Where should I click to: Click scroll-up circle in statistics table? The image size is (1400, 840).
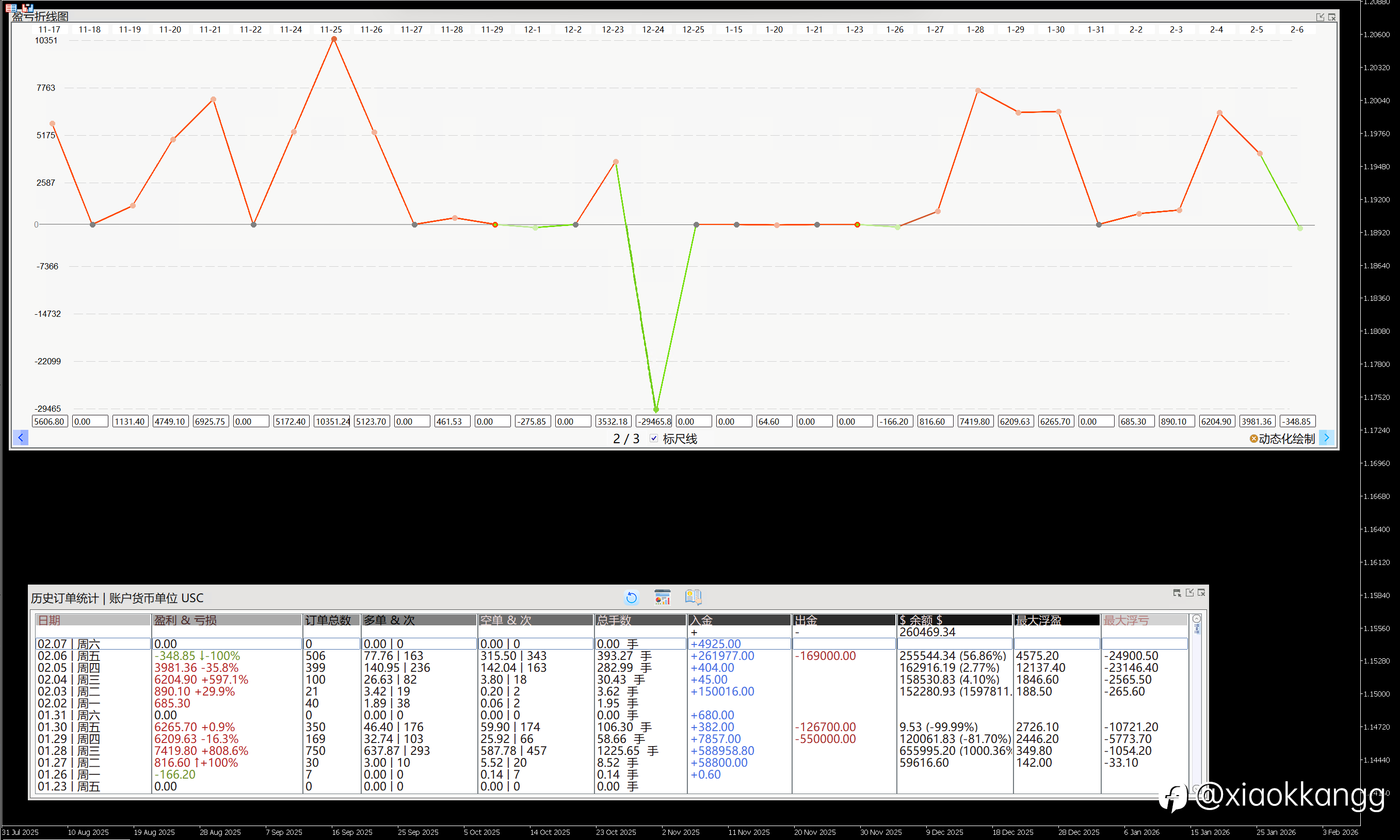pyautogui.click(x=1196, y=619)
